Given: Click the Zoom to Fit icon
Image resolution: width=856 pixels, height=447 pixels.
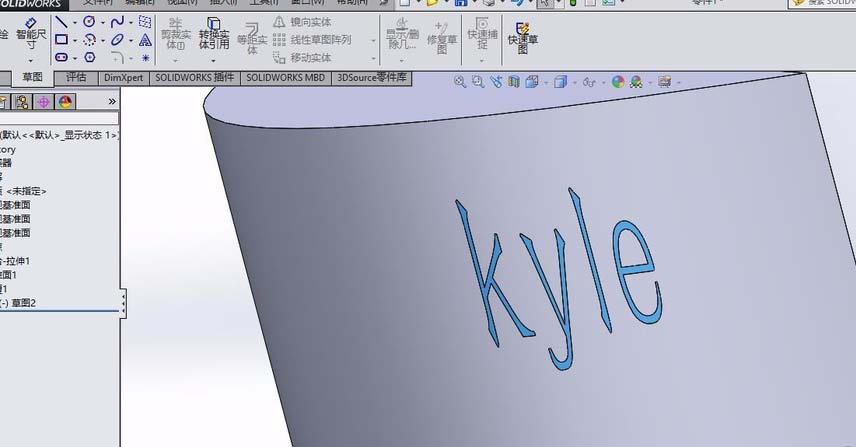Looking at the screenshot, I should pos(460,82).
